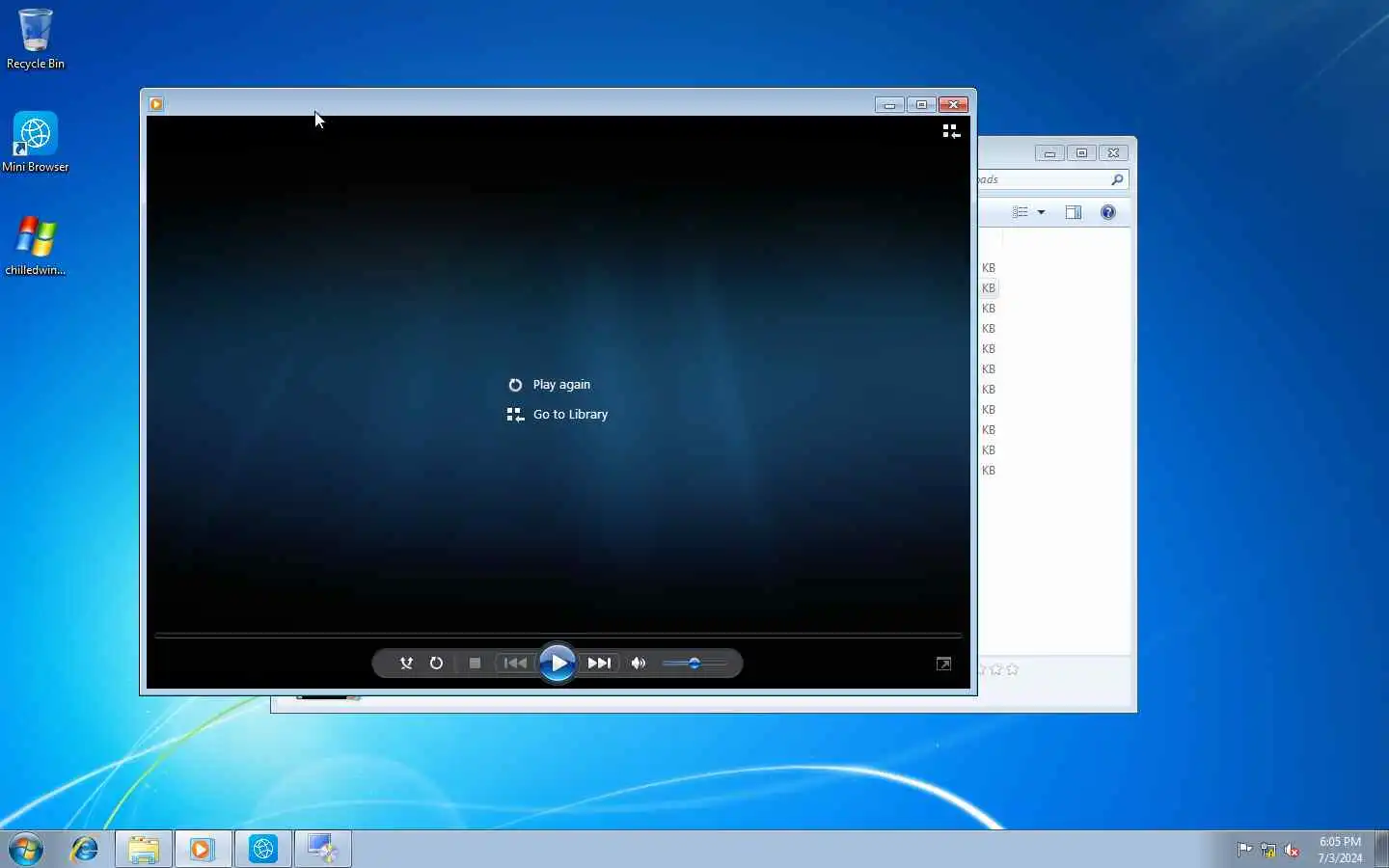Switch to Windows Media Player taskbar button

[202, 849]
